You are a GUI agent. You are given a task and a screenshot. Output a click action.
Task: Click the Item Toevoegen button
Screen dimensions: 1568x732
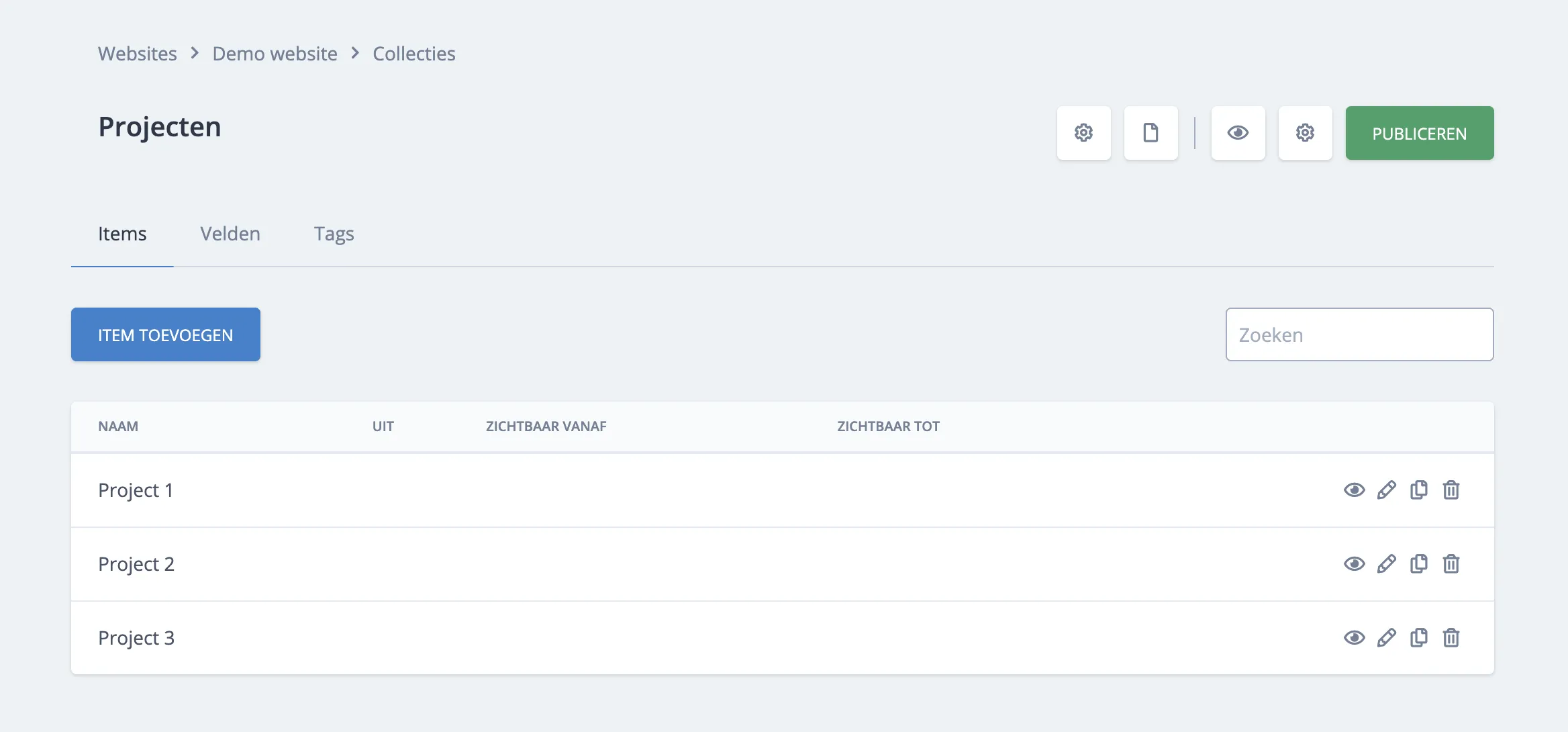click(165, 334)
